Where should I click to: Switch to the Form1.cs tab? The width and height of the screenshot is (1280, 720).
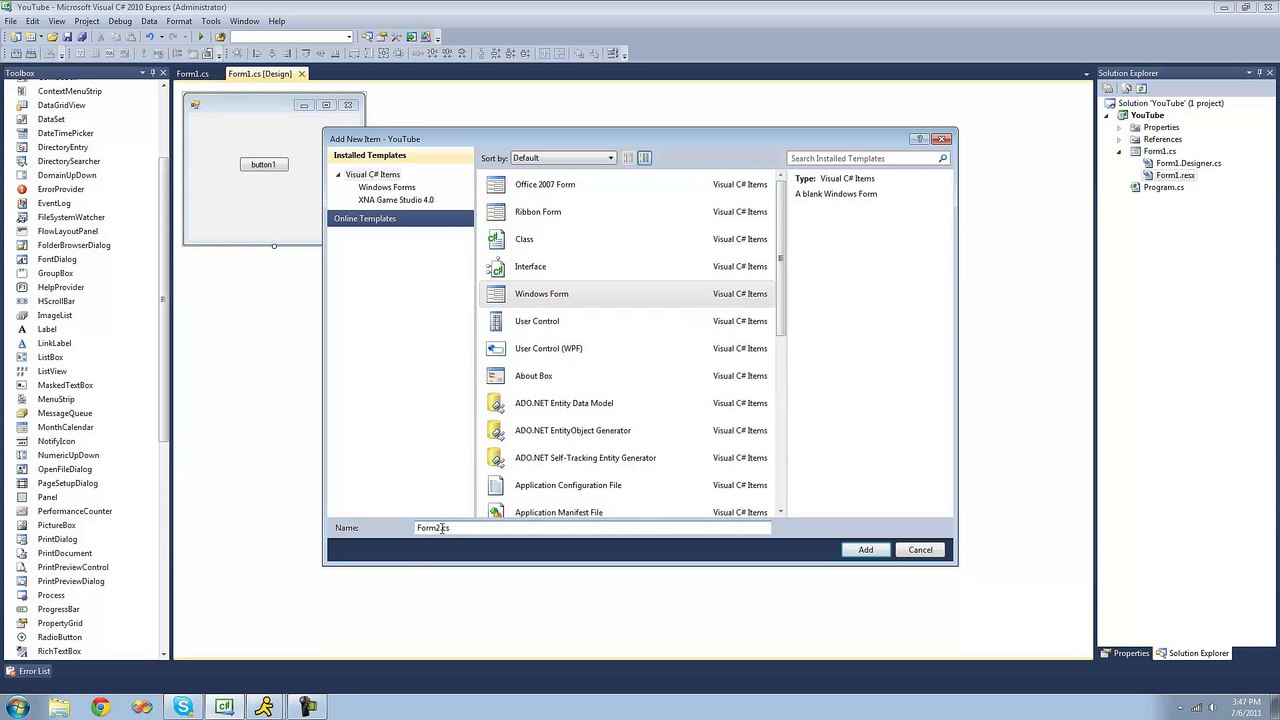(193, 74)
